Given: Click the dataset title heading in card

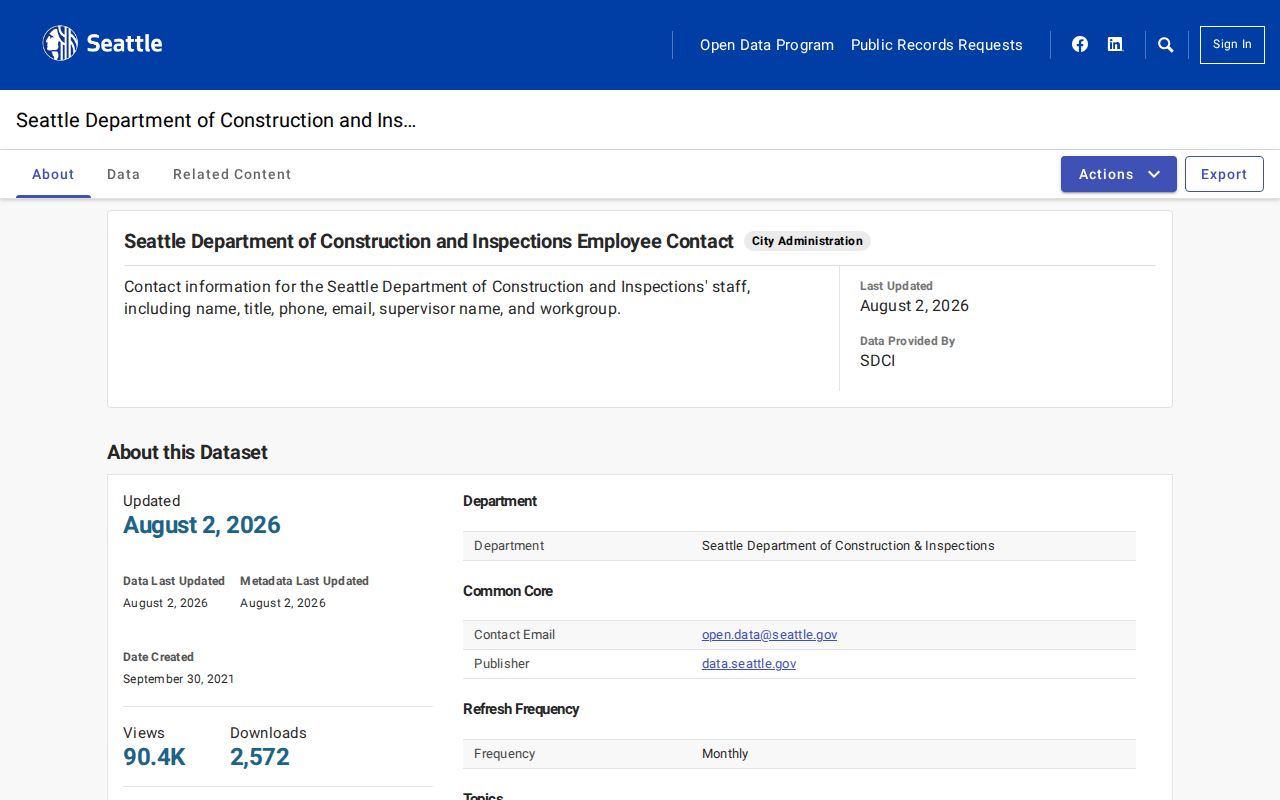Looking at the screenshot, I should coord(429,241).
